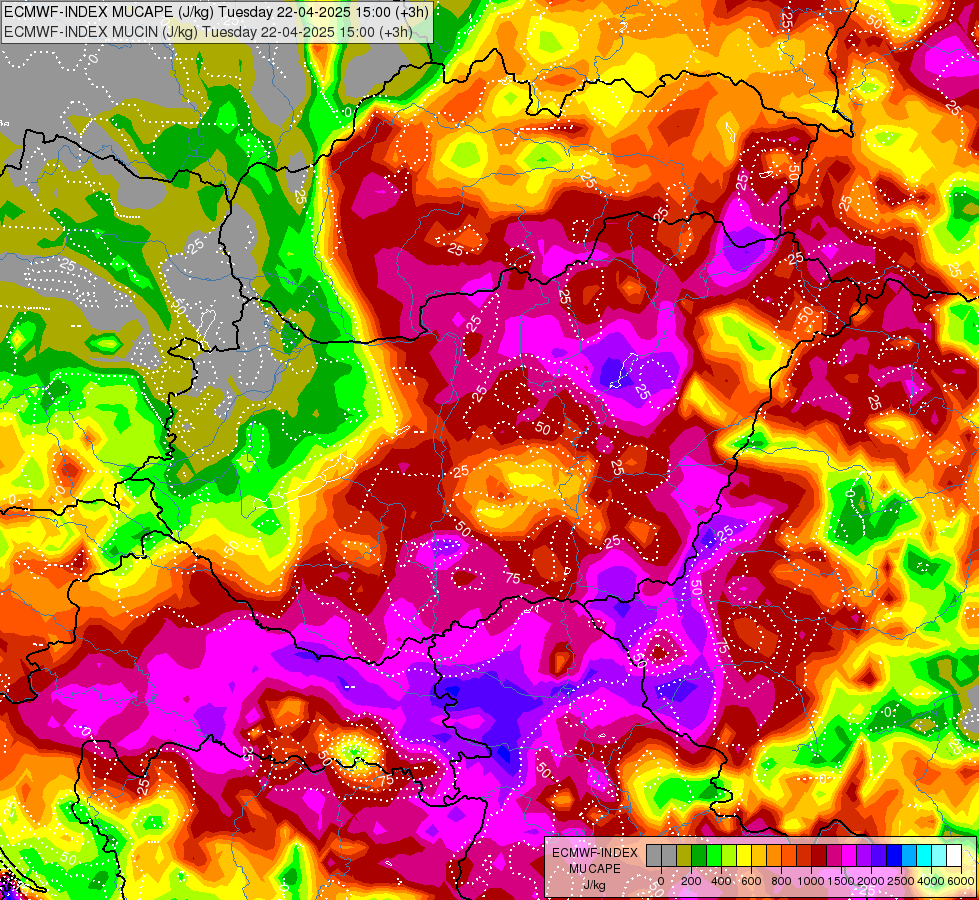
Task: Click the '800' value on the legend scale
Action: coord(781,881)
